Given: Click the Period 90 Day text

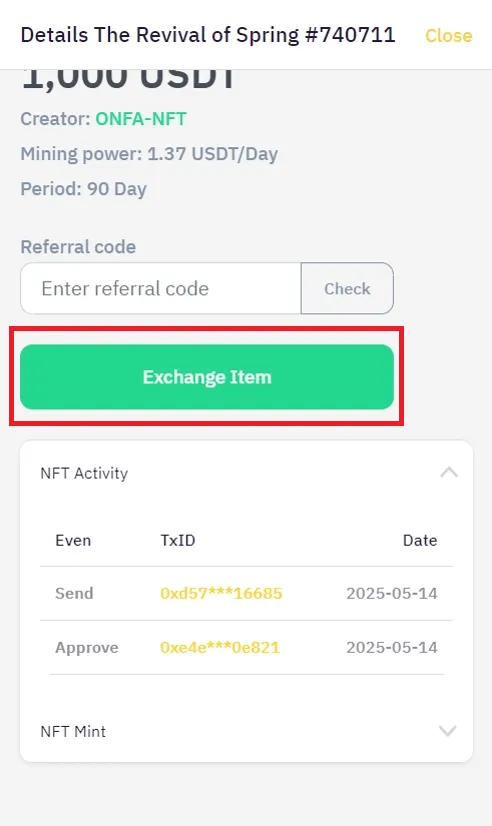Looking at the screenshot, I should point(83,189).
